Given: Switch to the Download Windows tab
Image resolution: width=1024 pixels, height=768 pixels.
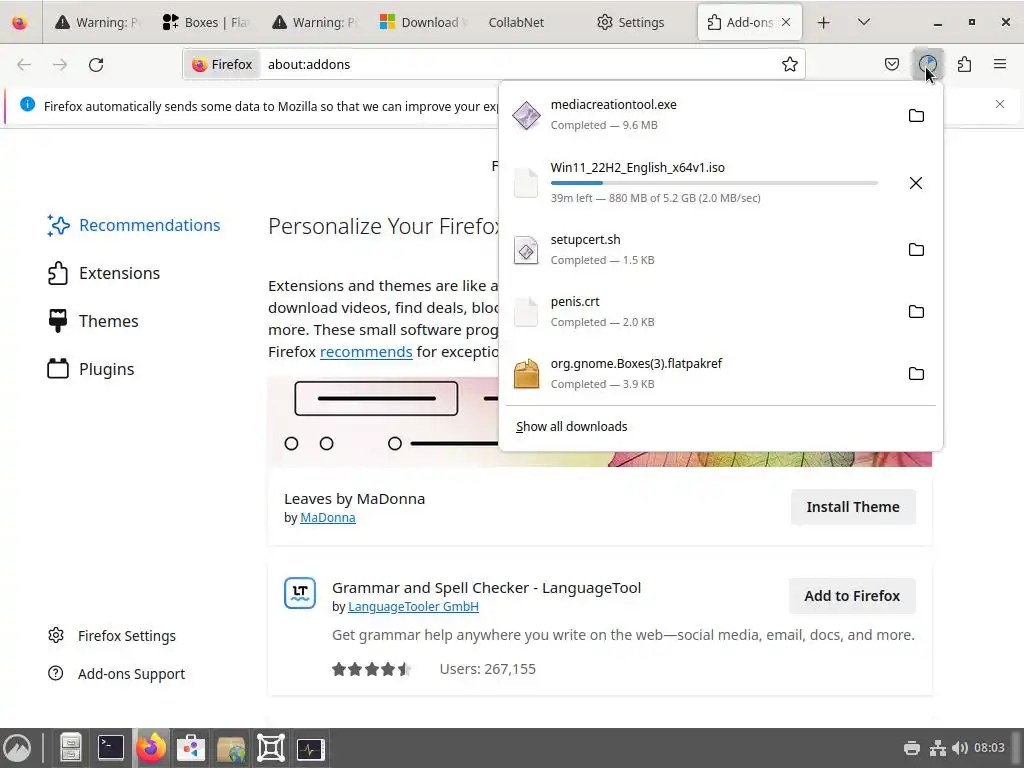Looking at the screenshot, I should (423, 22).
